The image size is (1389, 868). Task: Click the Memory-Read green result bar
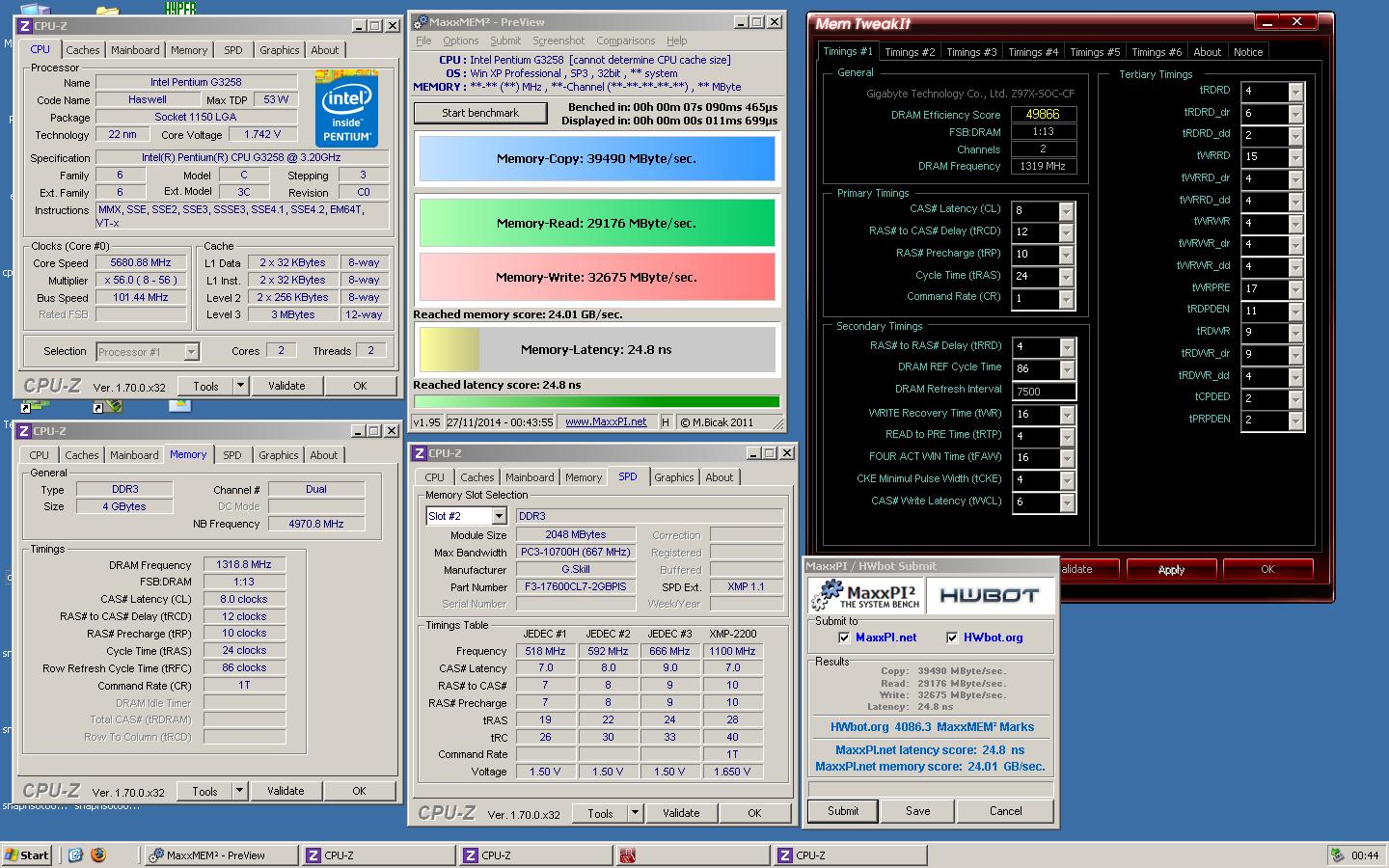596,223
